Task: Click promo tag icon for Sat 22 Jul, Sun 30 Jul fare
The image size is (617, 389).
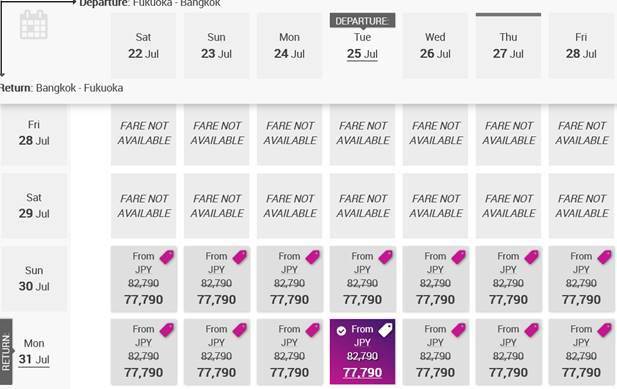Action: [167, 257]
